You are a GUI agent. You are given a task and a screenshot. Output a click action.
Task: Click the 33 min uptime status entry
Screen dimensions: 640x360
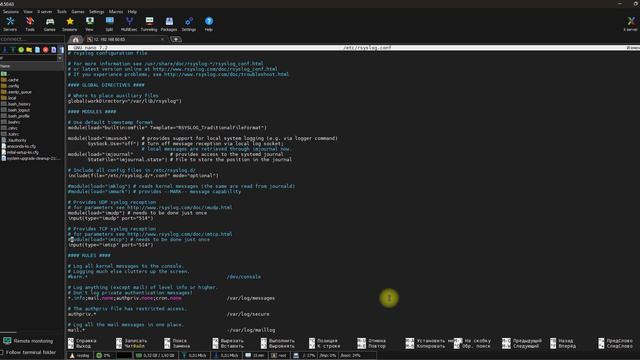[255, 356]
